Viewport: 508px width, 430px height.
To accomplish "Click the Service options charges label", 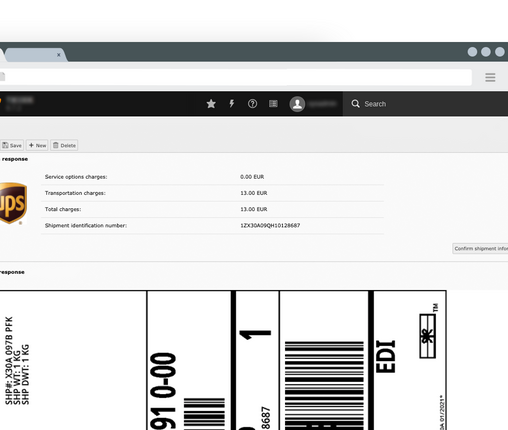I will 76,177.
